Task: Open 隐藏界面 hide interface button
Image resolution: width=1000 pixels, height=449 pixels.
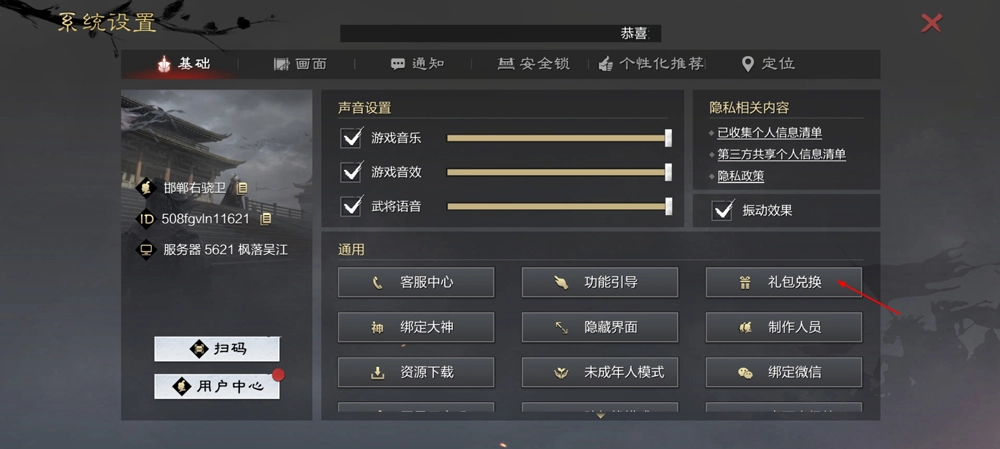Action: [x=600, y=327]
